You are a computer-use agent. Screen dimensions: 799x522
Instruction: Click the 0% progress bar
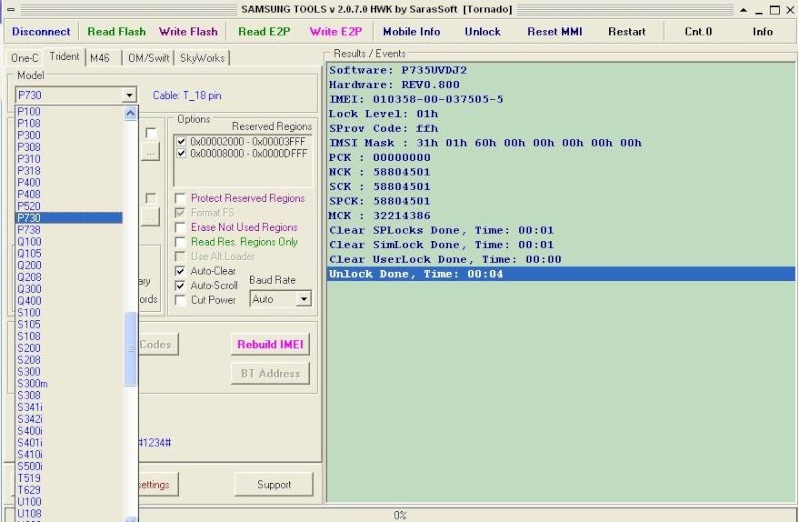(x=400, y=515)
